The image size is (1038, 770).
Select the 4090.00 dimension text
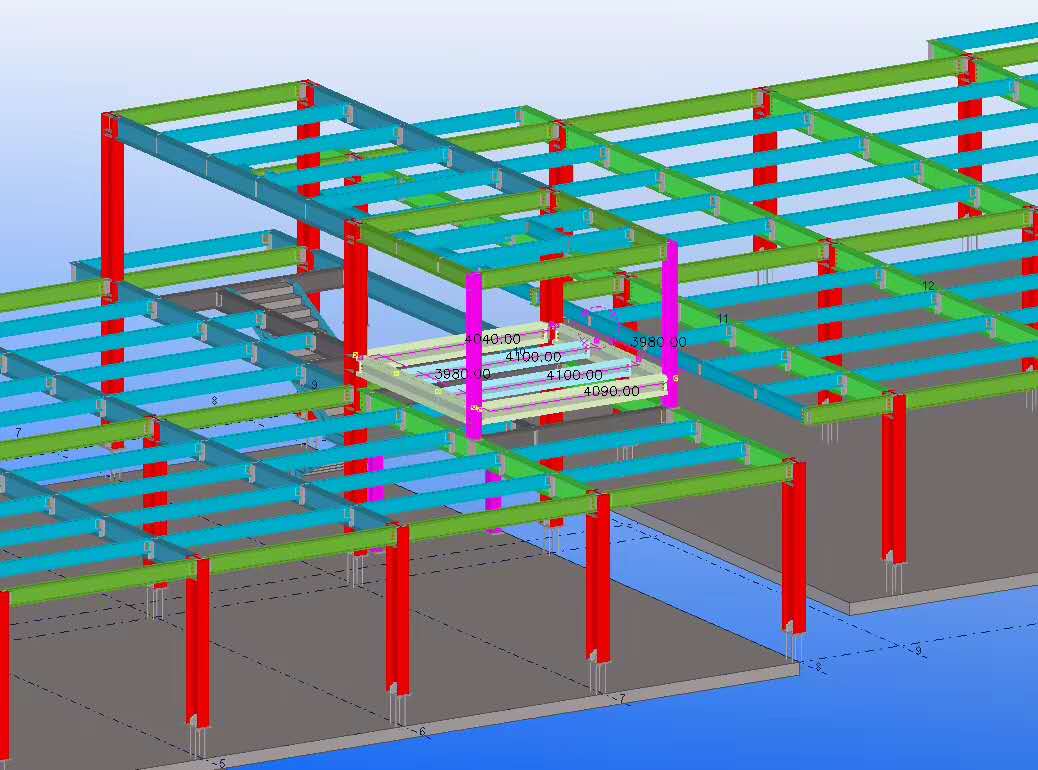(611, 391)
